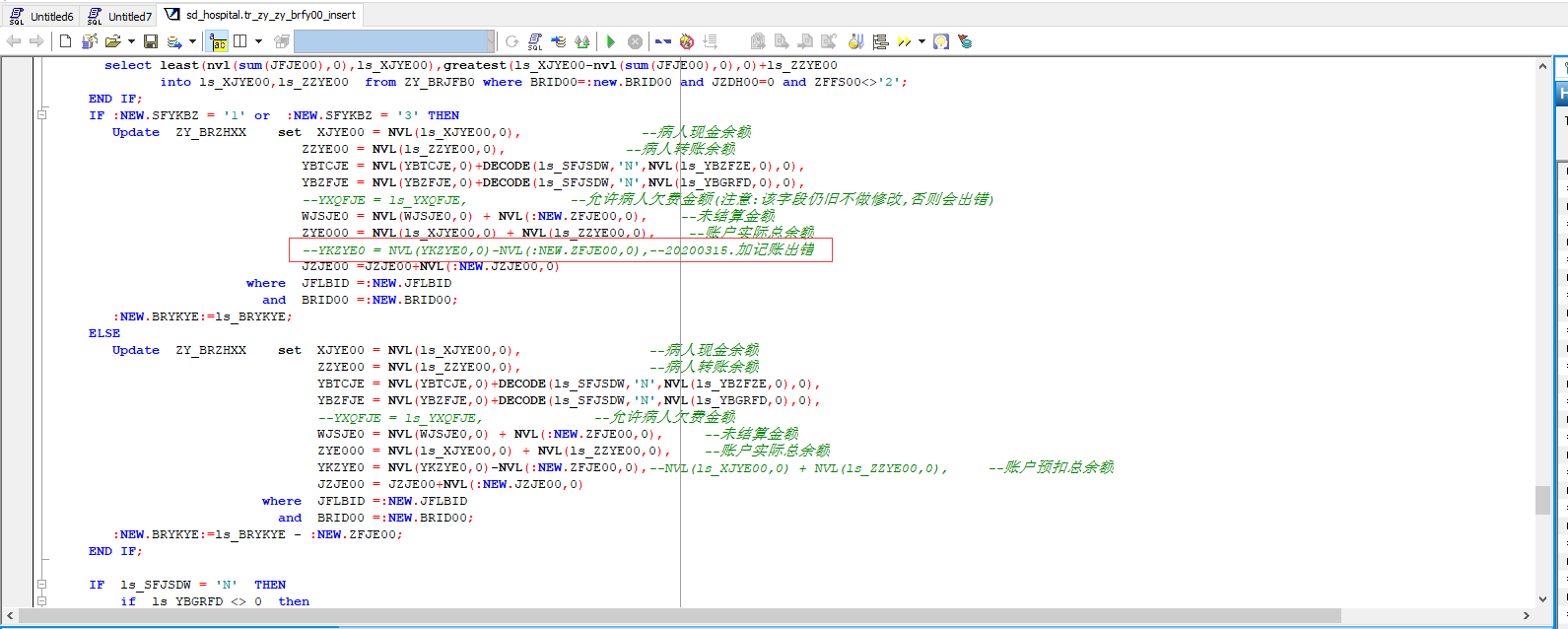Click the gray stop execution icon
The width and height of the screenshot is (1568, 629).
pyautogui.click(x=636, y=41)
